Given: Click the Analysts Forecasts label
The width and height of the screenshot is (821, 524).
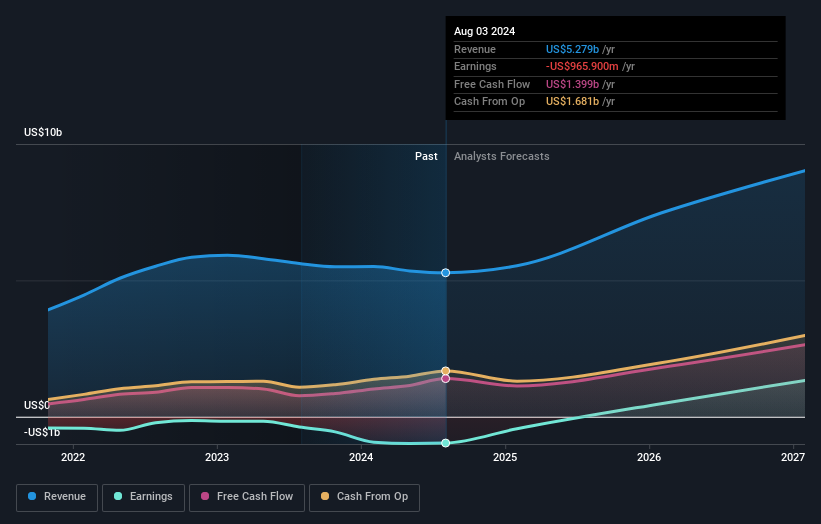Looking at the screenshot, I should (502, 156).
